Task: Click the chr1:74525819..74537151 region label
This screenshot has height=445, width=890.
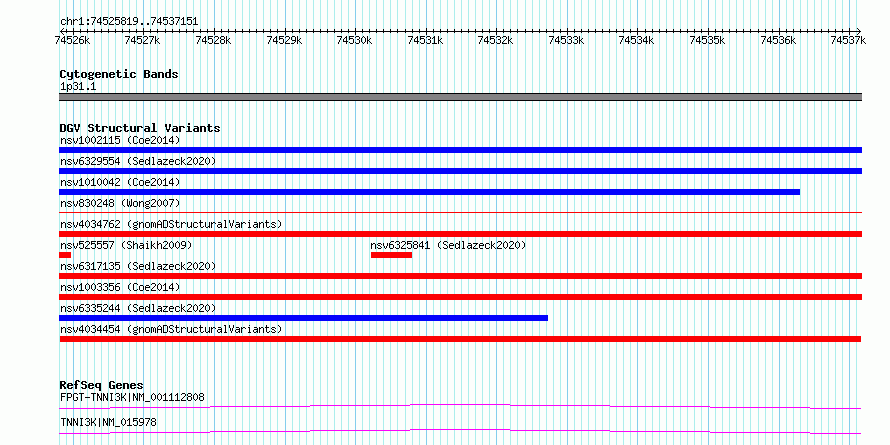Action: point(129,22)
